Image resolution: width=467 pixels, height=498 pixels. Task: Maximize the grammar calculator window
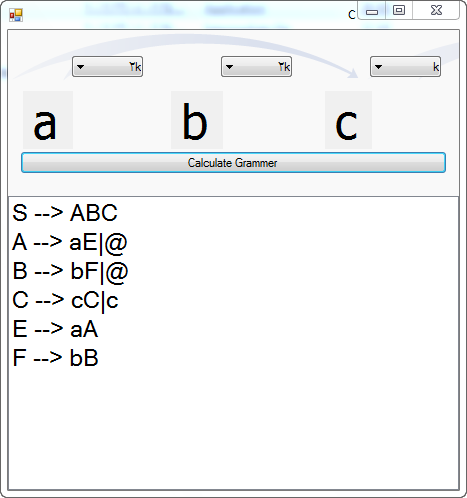399,11
